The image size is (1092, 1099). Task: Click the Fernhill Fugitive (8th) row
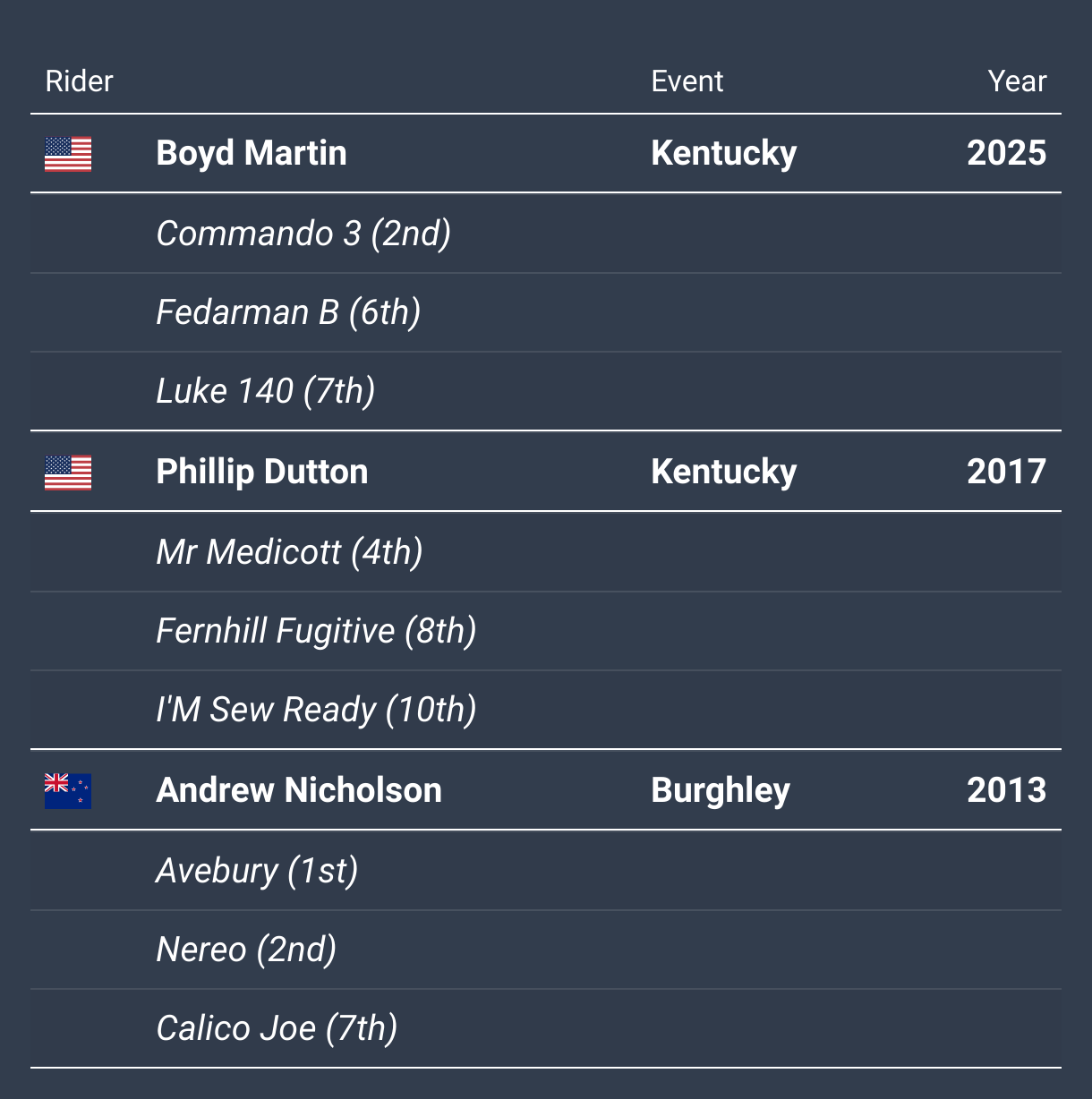pos(546,631)
